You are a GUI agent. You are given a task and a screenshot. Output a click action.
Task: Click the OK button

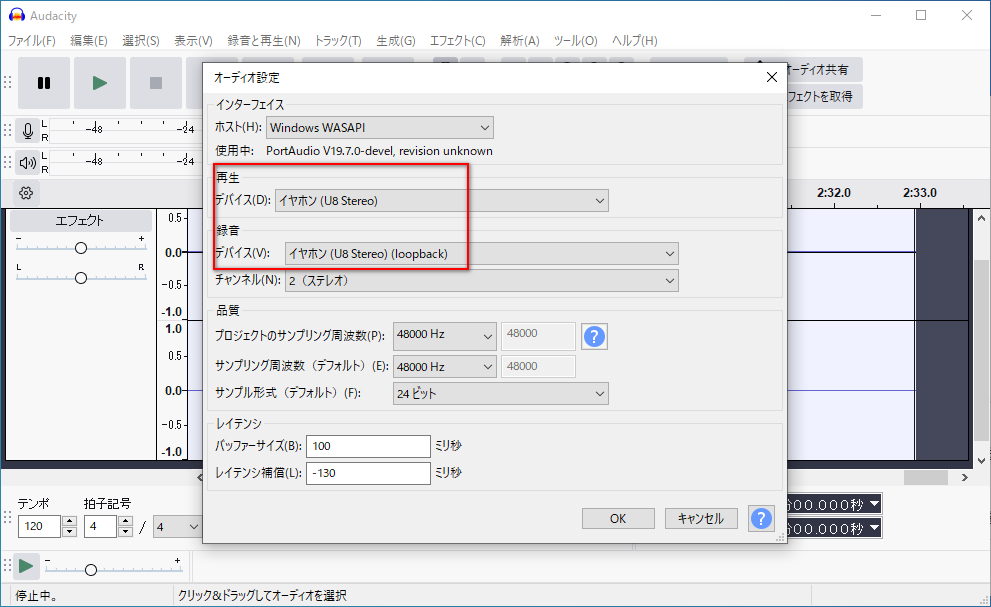click(x=618, y=518)
